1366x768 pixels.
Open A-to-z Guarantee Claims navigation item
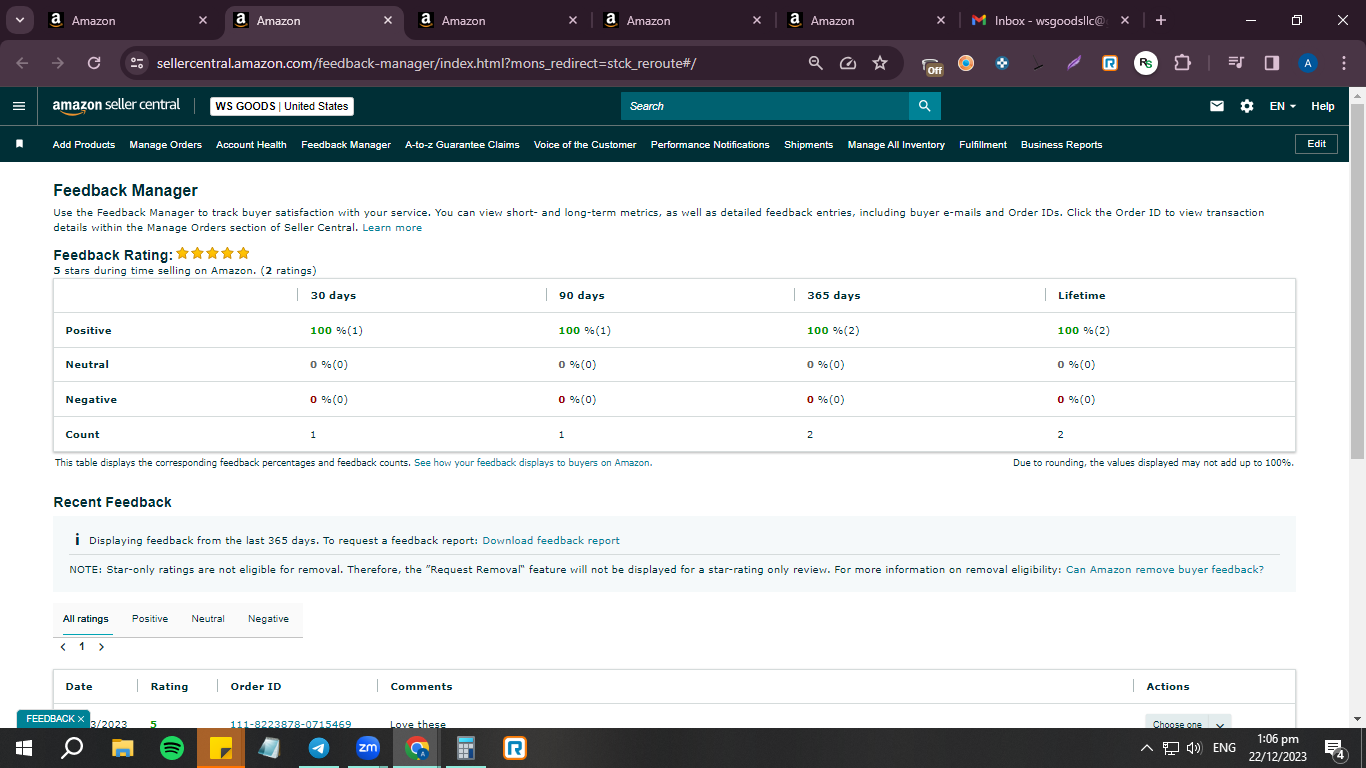(x=462, y=145)
